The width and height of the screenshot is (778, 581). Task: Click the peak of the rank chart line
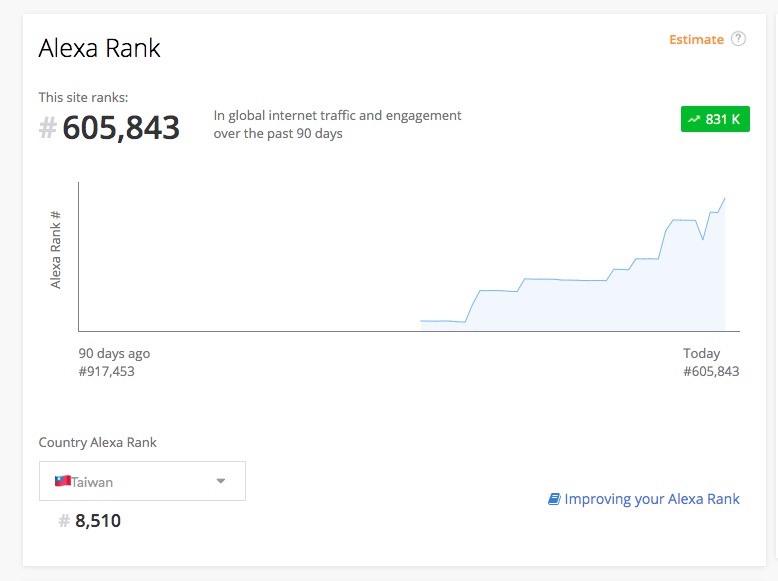725,198
